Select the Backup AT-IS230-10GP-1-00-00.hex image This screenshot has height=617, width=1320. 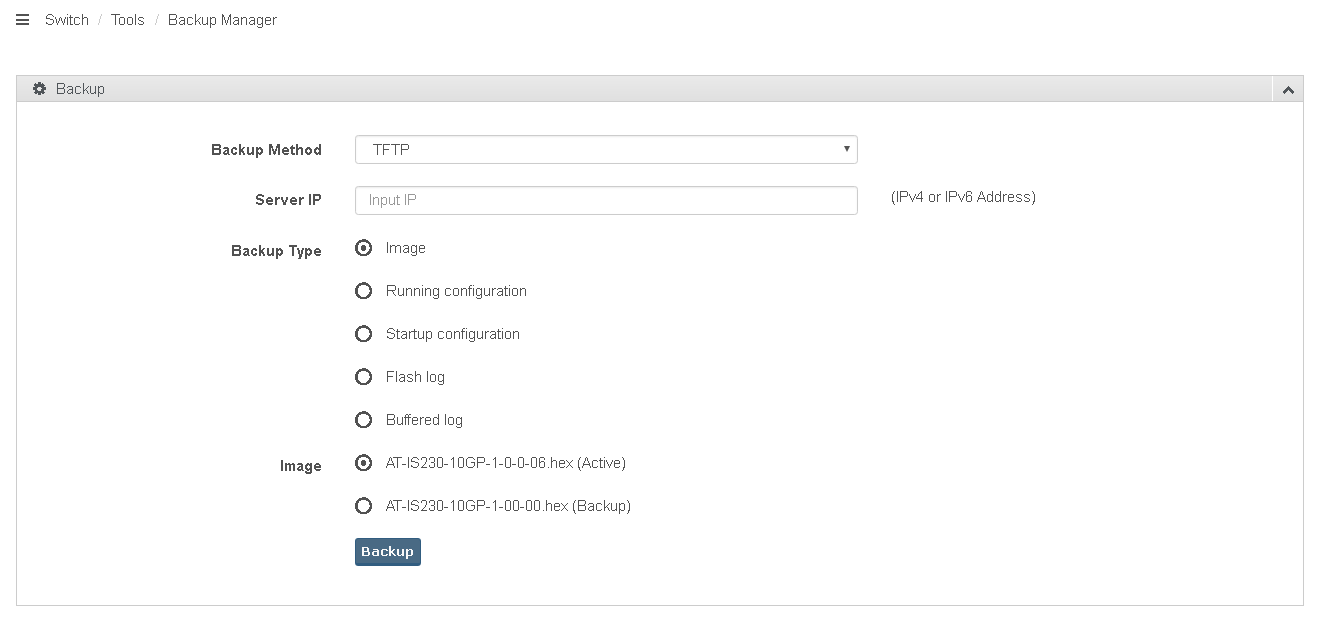[x=364, y=506]
